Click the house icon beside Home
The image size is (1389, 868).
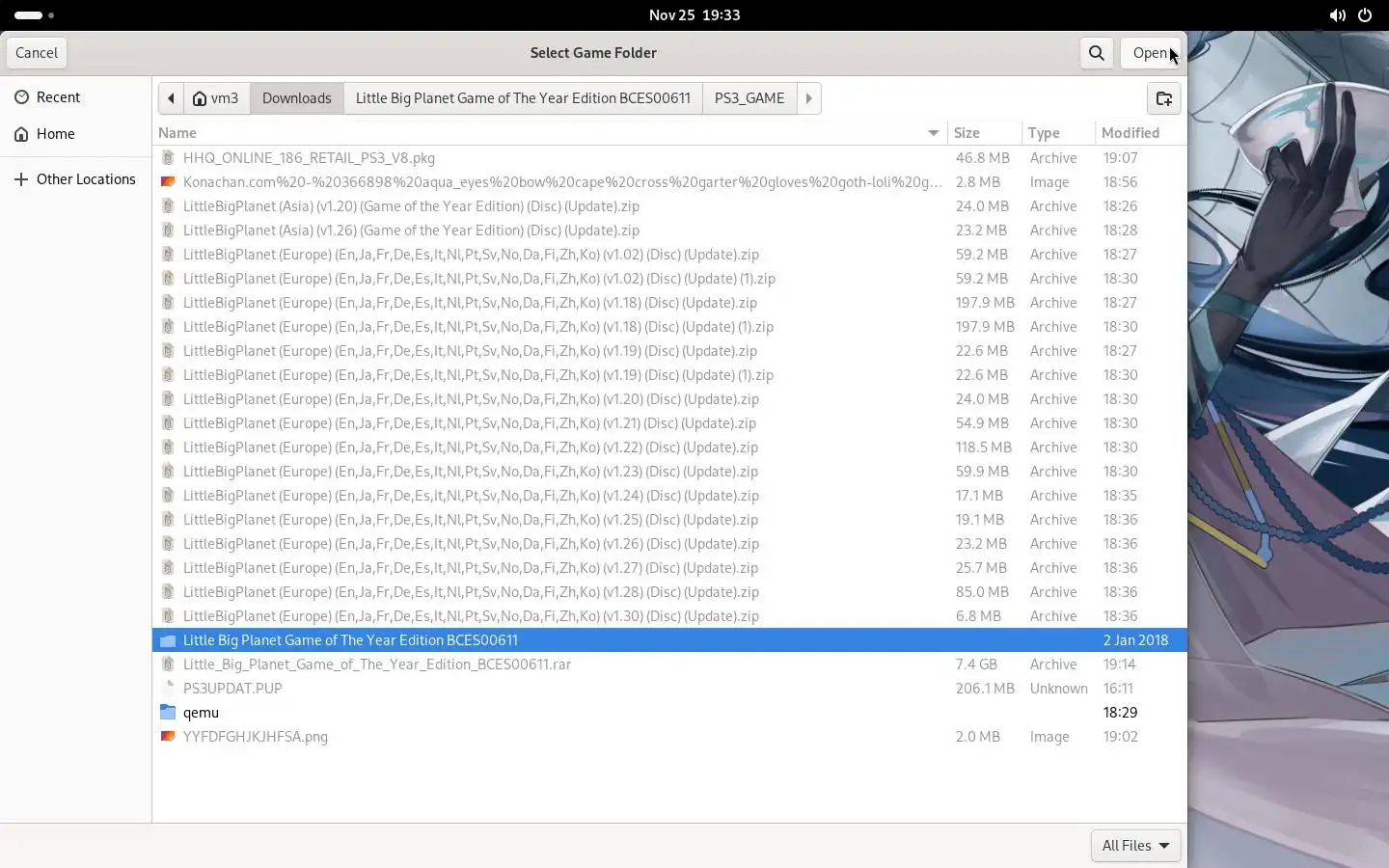21,134
